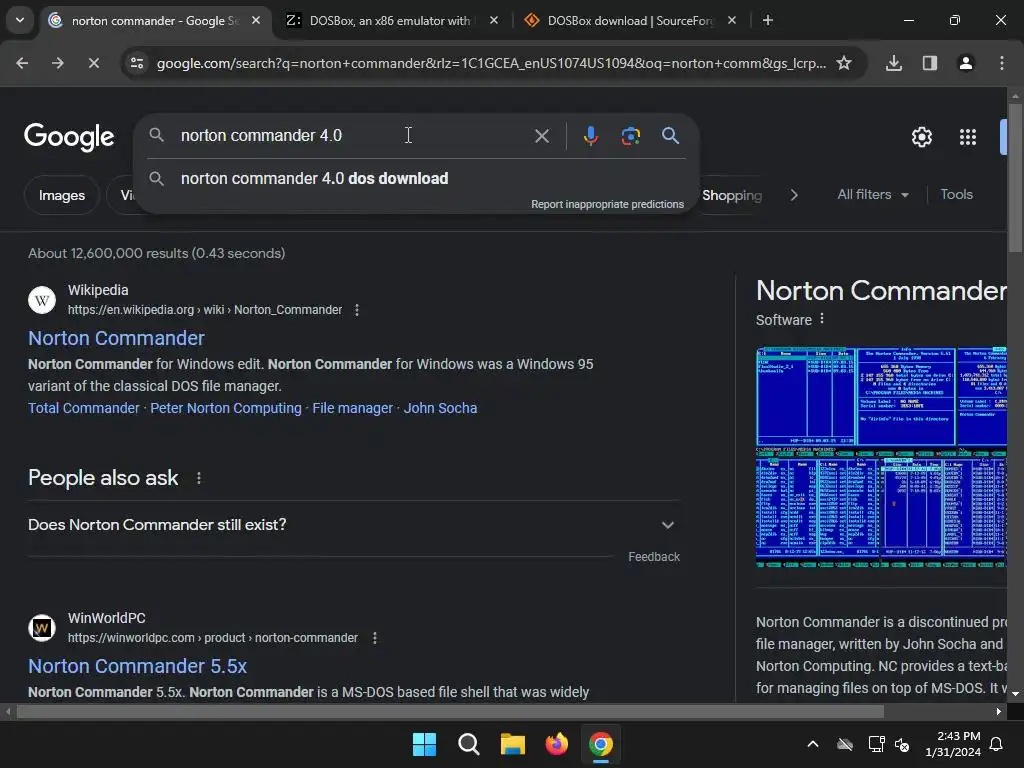This screenshot has width=1024, height=768.
Task: Open the Norton Commander Wikipedia result
Action: click(116, 338)
